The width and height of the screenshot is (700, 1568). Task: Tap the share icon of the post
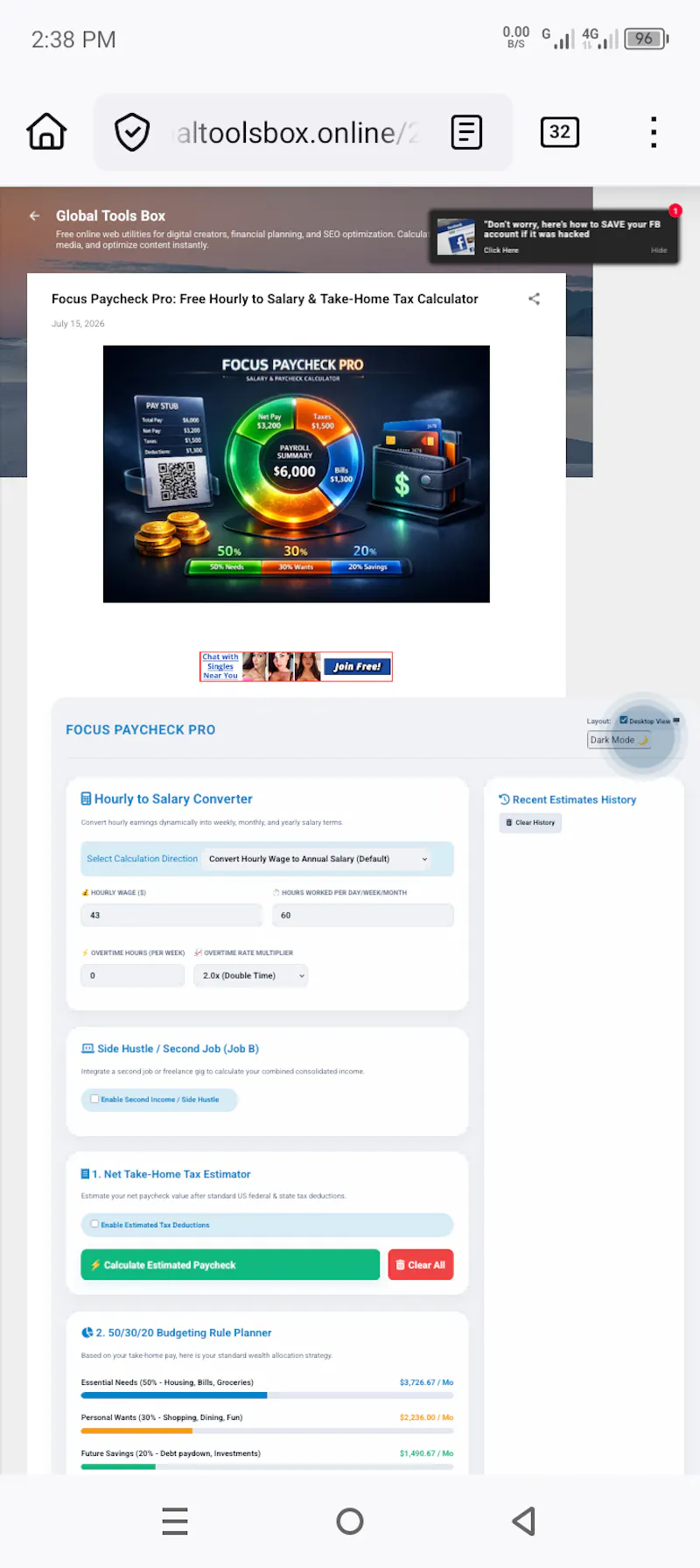pos(534,299)
